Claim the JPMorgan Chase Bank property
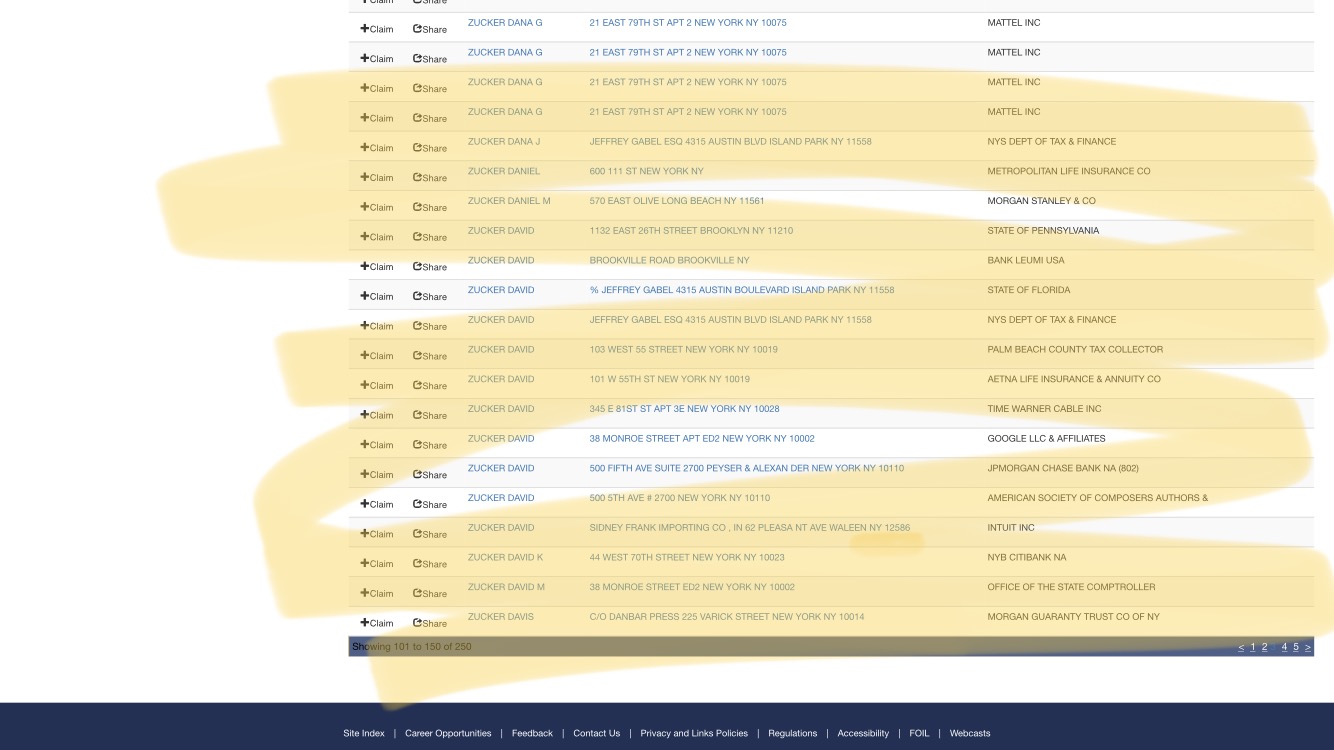This screenshot has width=1334, height=750. (x=377, y=474)
